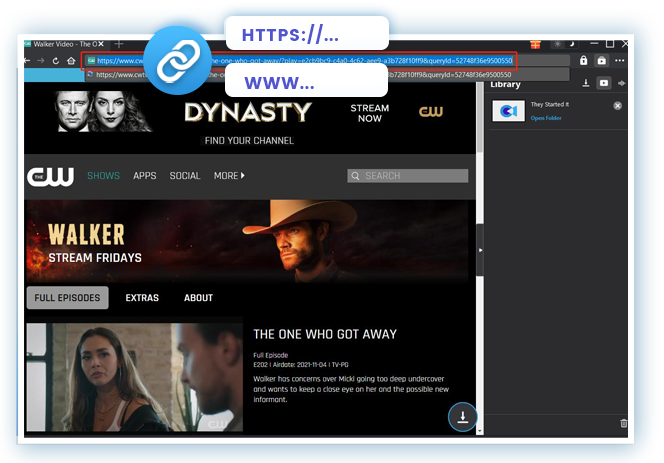Click the Dynasty STREAM NOW banner text

coord(369,113)
